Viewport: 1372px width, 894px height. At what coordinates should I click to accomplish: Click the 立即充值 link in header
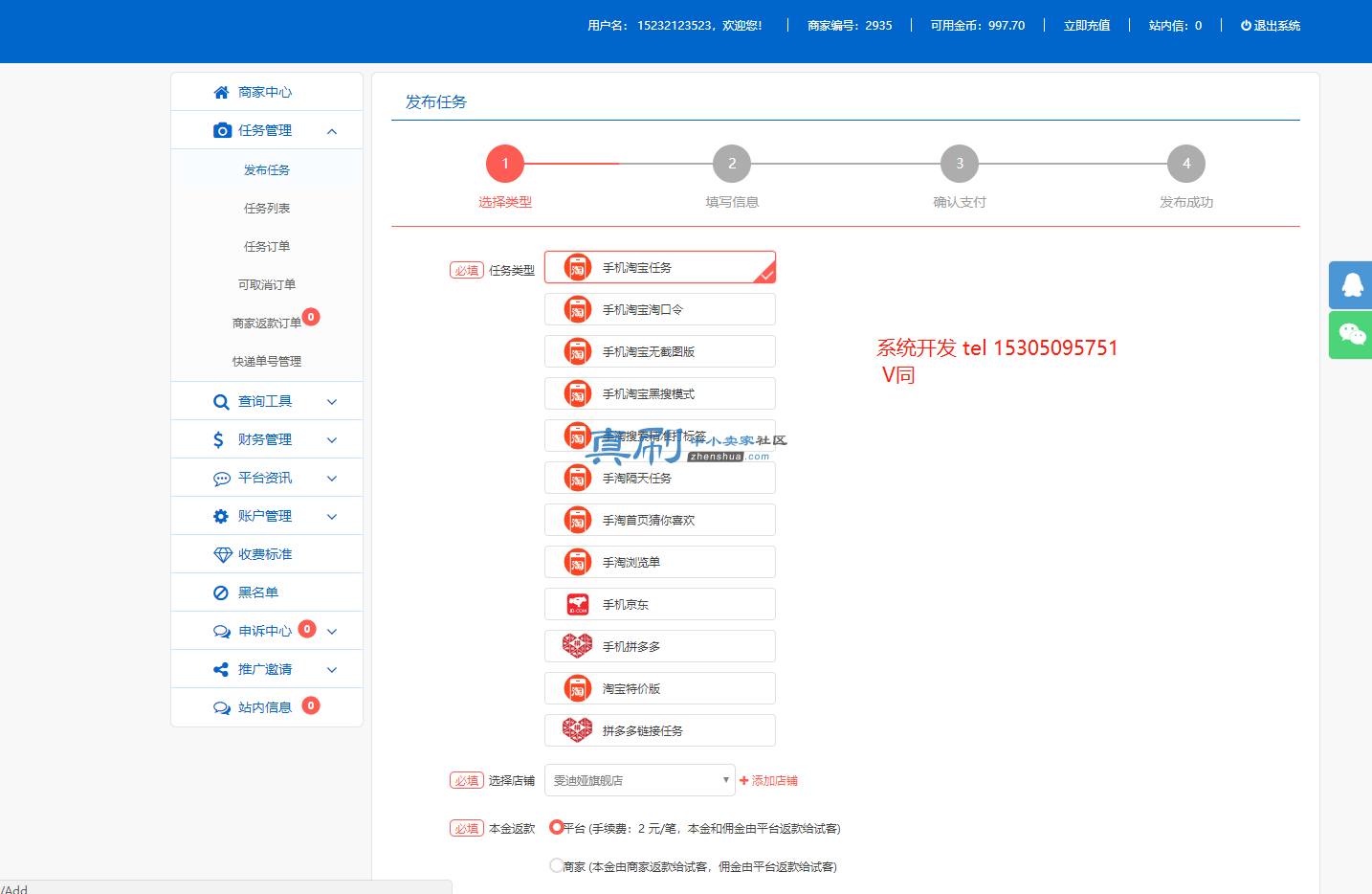coord(1087,26)
